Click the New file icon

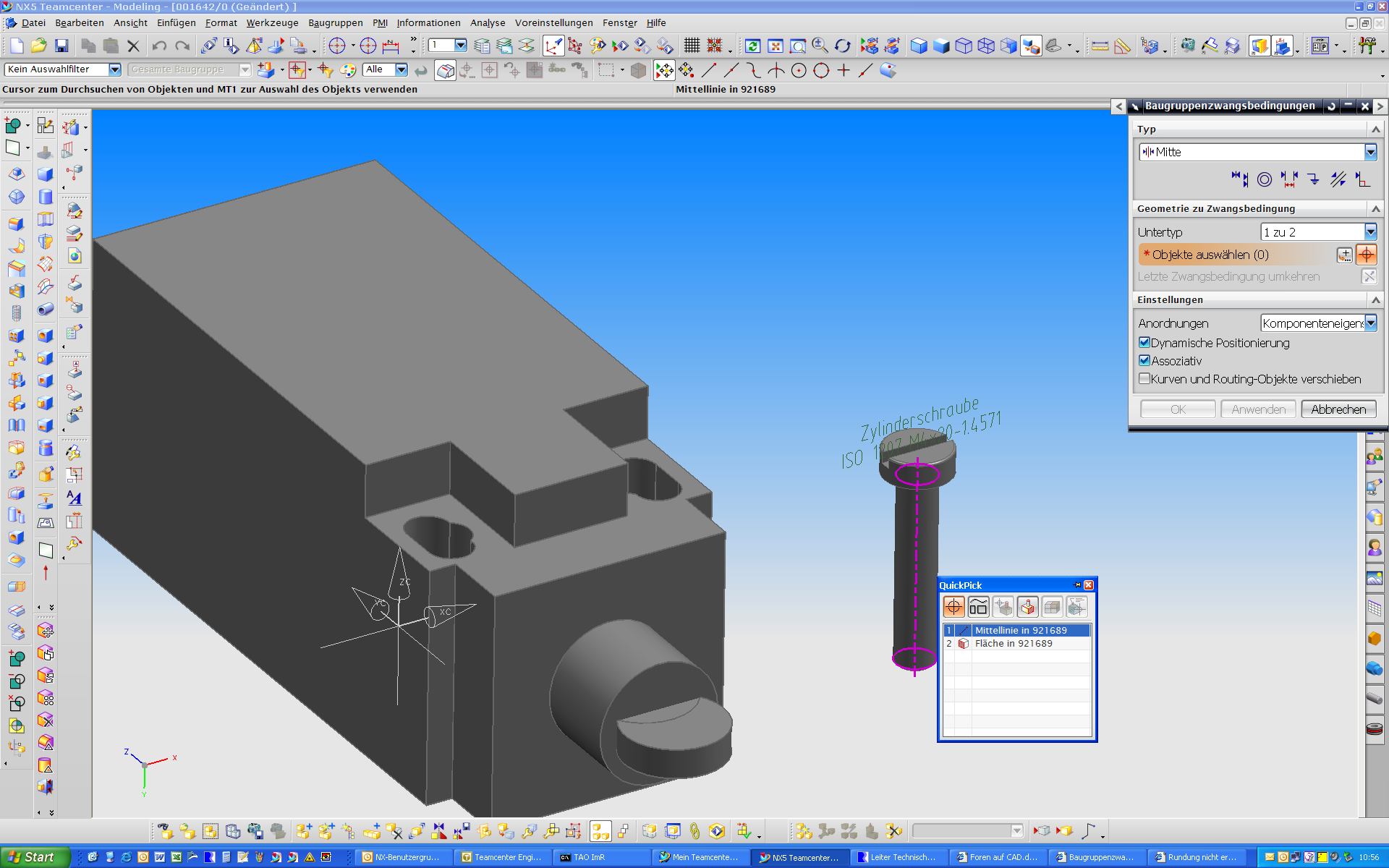pyautogui.click(x=16, y=46)
